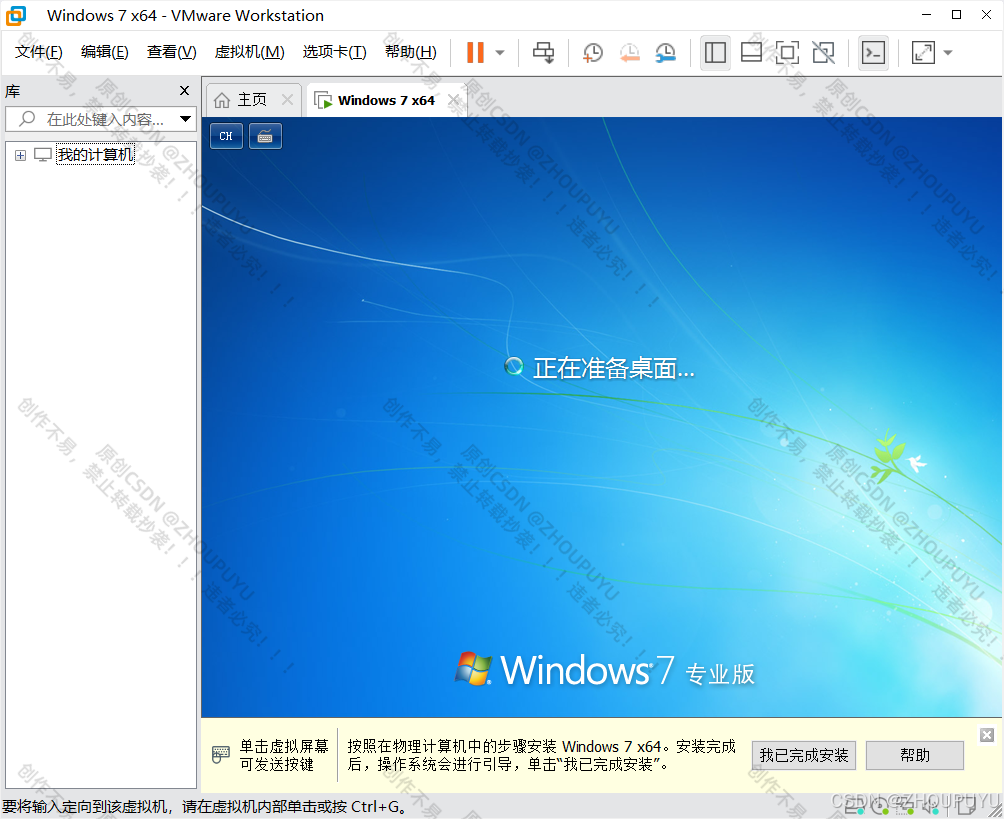Close the 库 library panel

point(184,91)
